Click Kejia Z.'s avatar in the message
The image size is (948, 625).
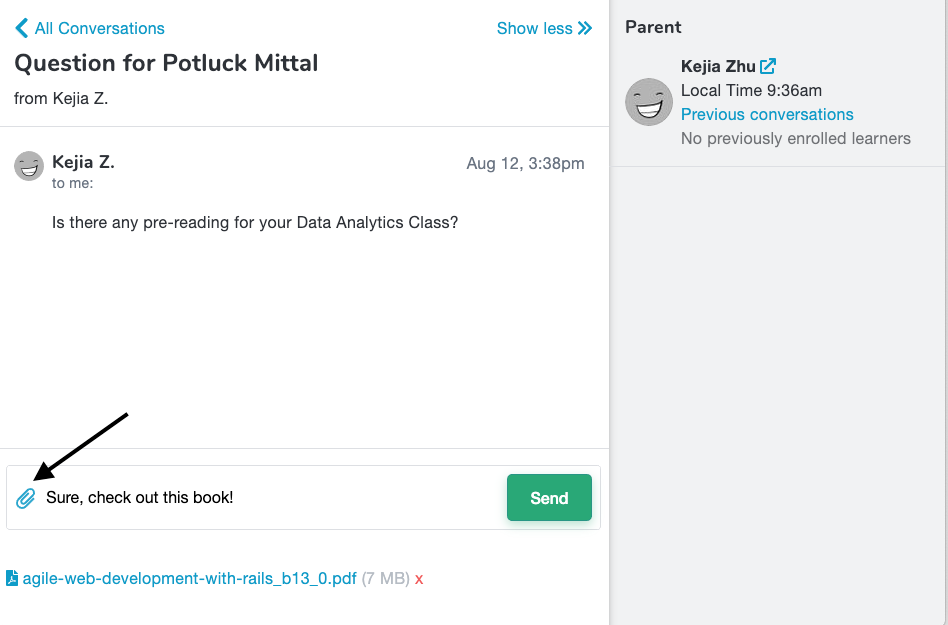point(29,166)
